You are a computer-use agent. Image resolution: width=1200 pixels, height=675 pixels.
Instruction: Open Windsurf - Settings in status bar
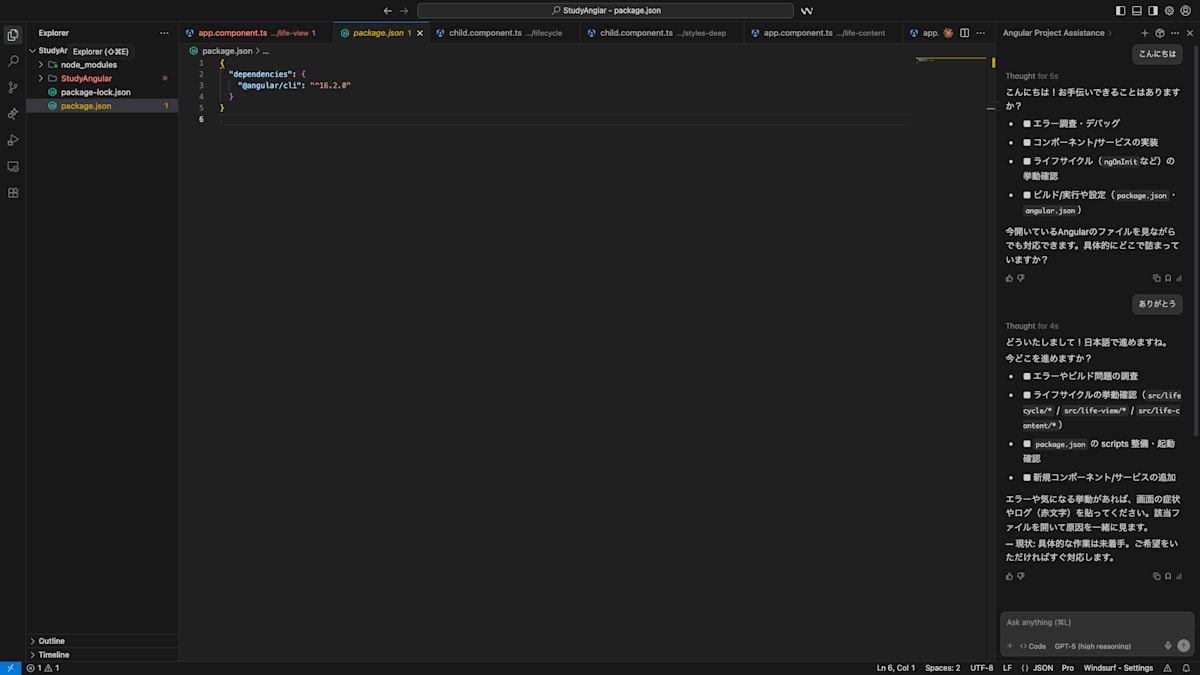1118,668
